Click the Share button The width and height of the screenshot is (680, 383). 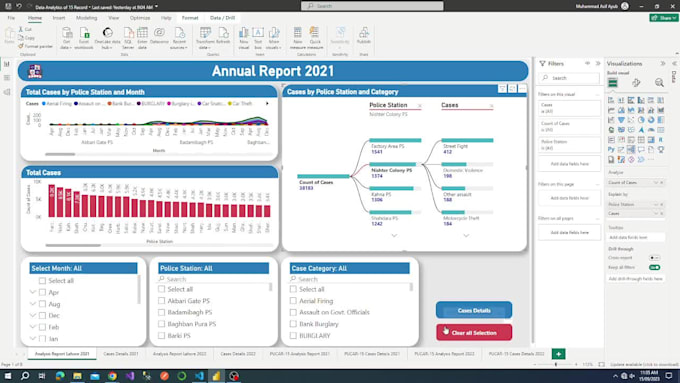pos(664,18)
